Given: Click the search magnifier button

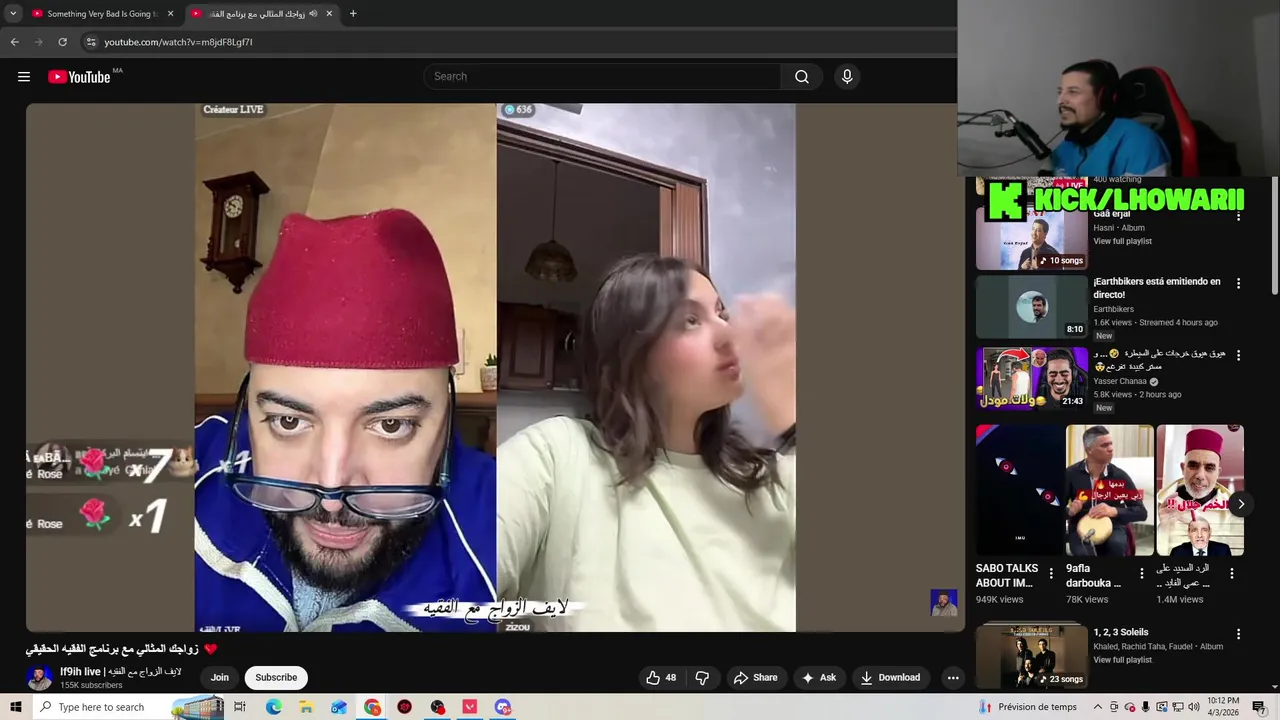Looking at the screenshot, I should (x=802, y=77).
